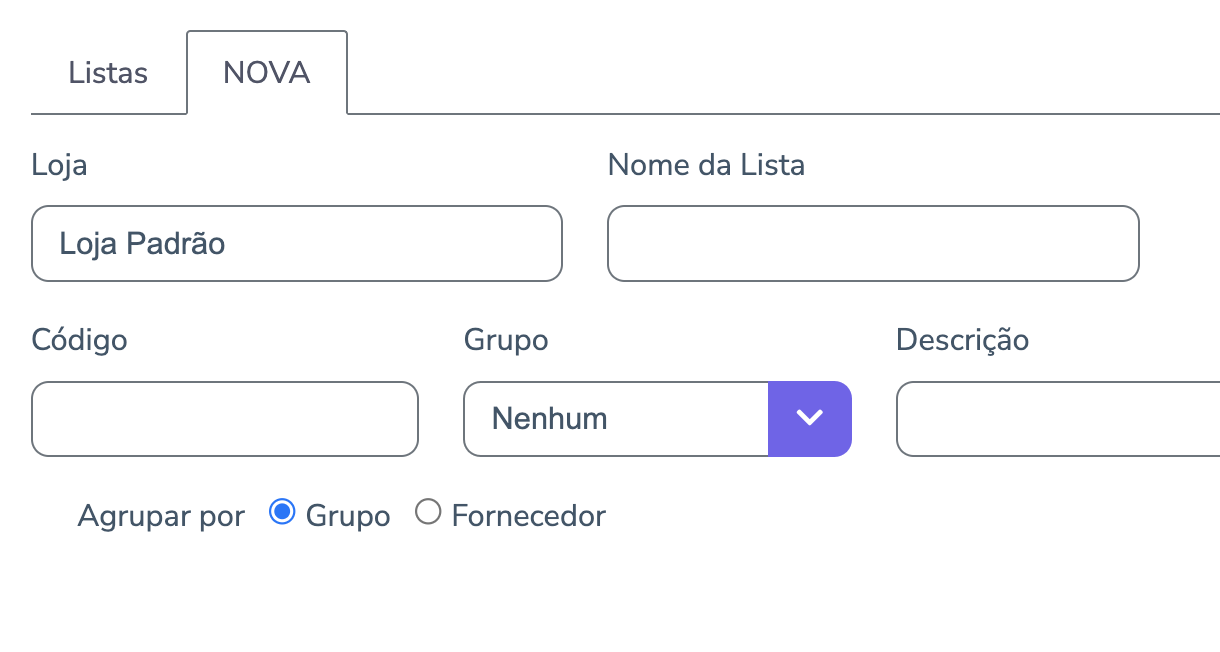
Task: Click the Loja Padrão text value
Action: click(142, 244)
